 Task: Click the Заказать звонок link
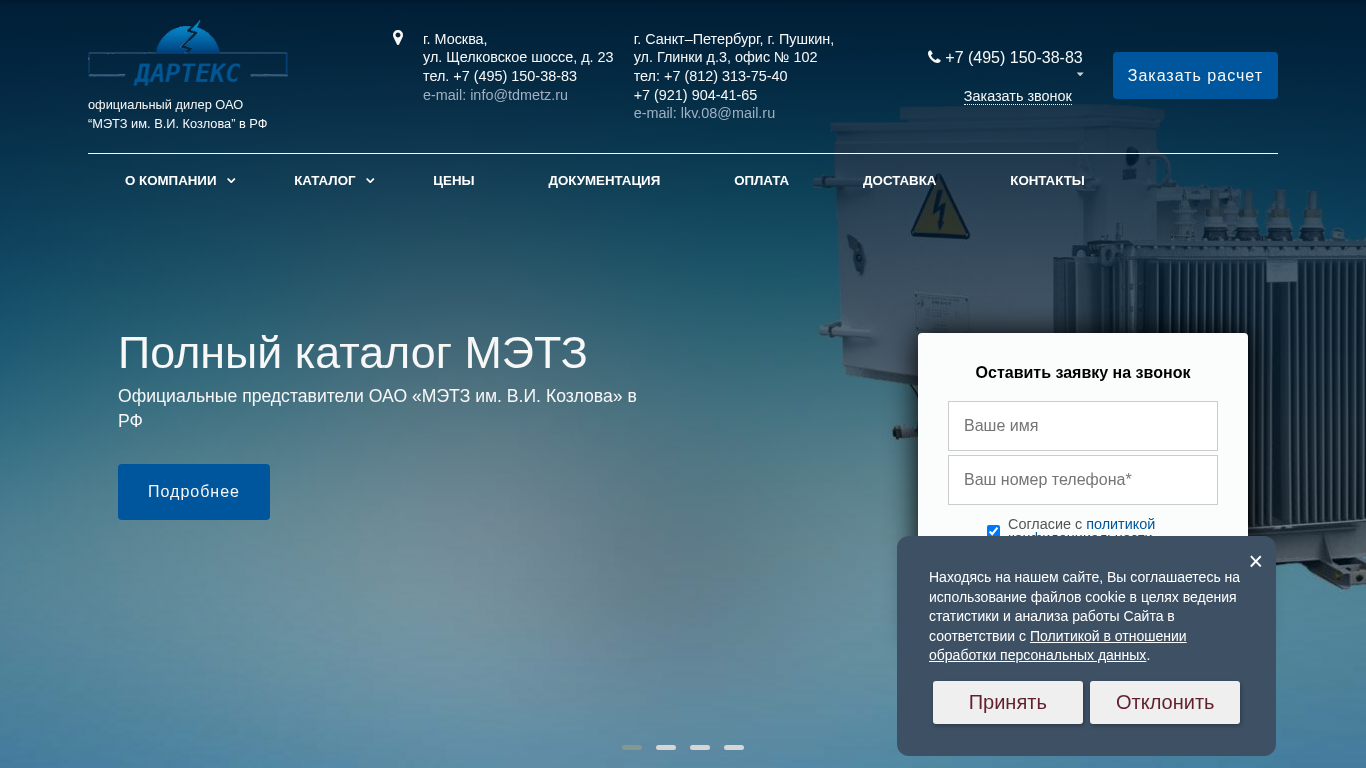(1018, 96)
